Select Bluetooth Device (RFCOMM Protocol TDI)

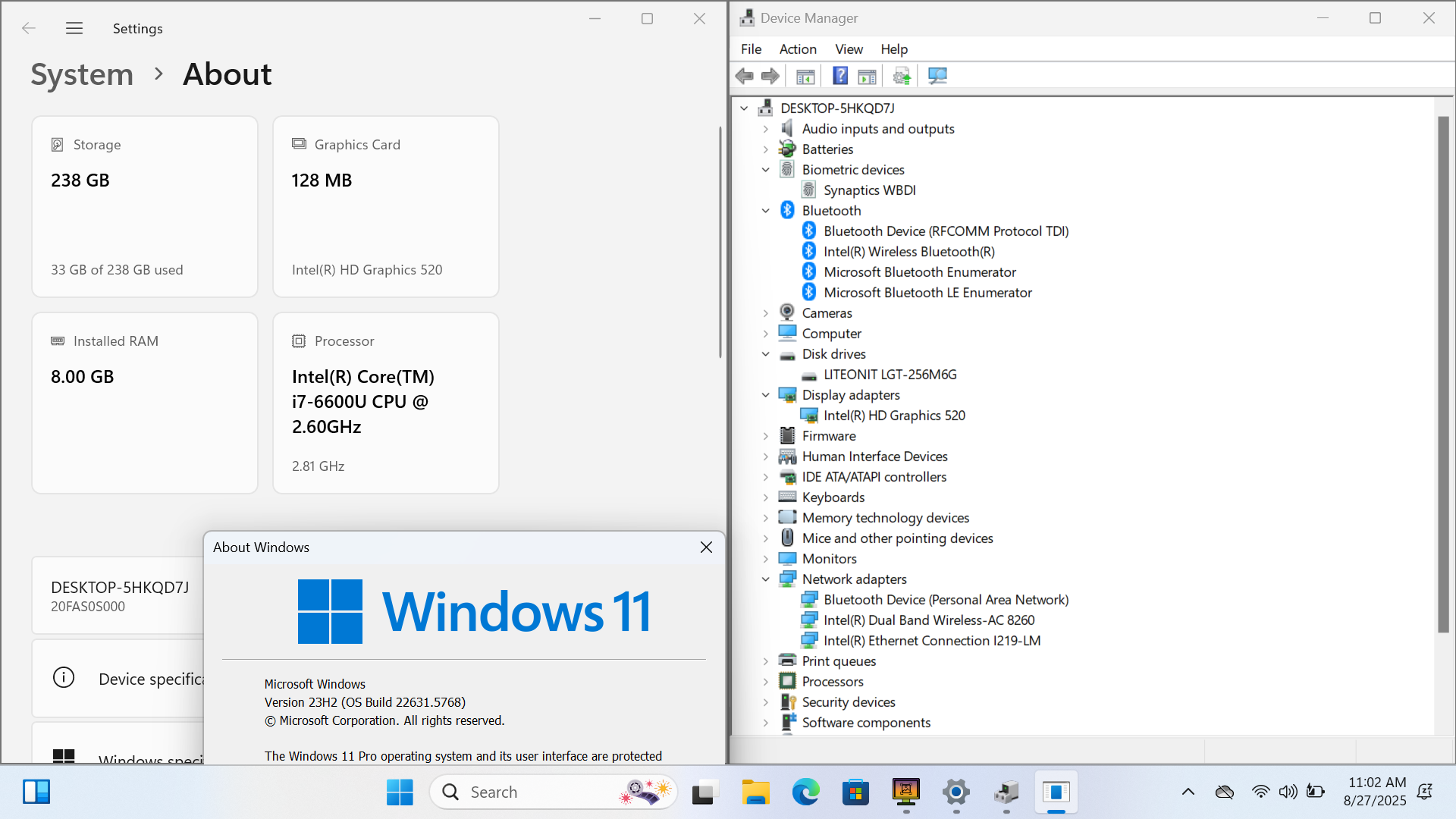946,231
